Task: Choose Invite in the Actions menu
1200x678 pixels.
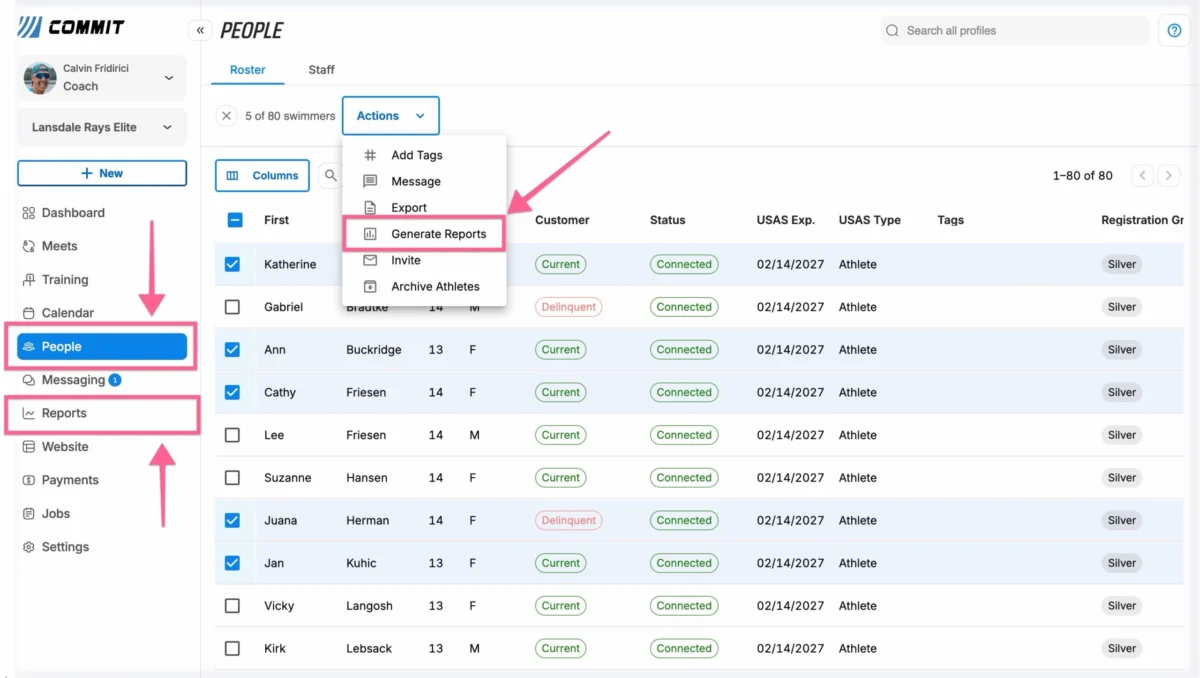Action: [x=424, y=260]
